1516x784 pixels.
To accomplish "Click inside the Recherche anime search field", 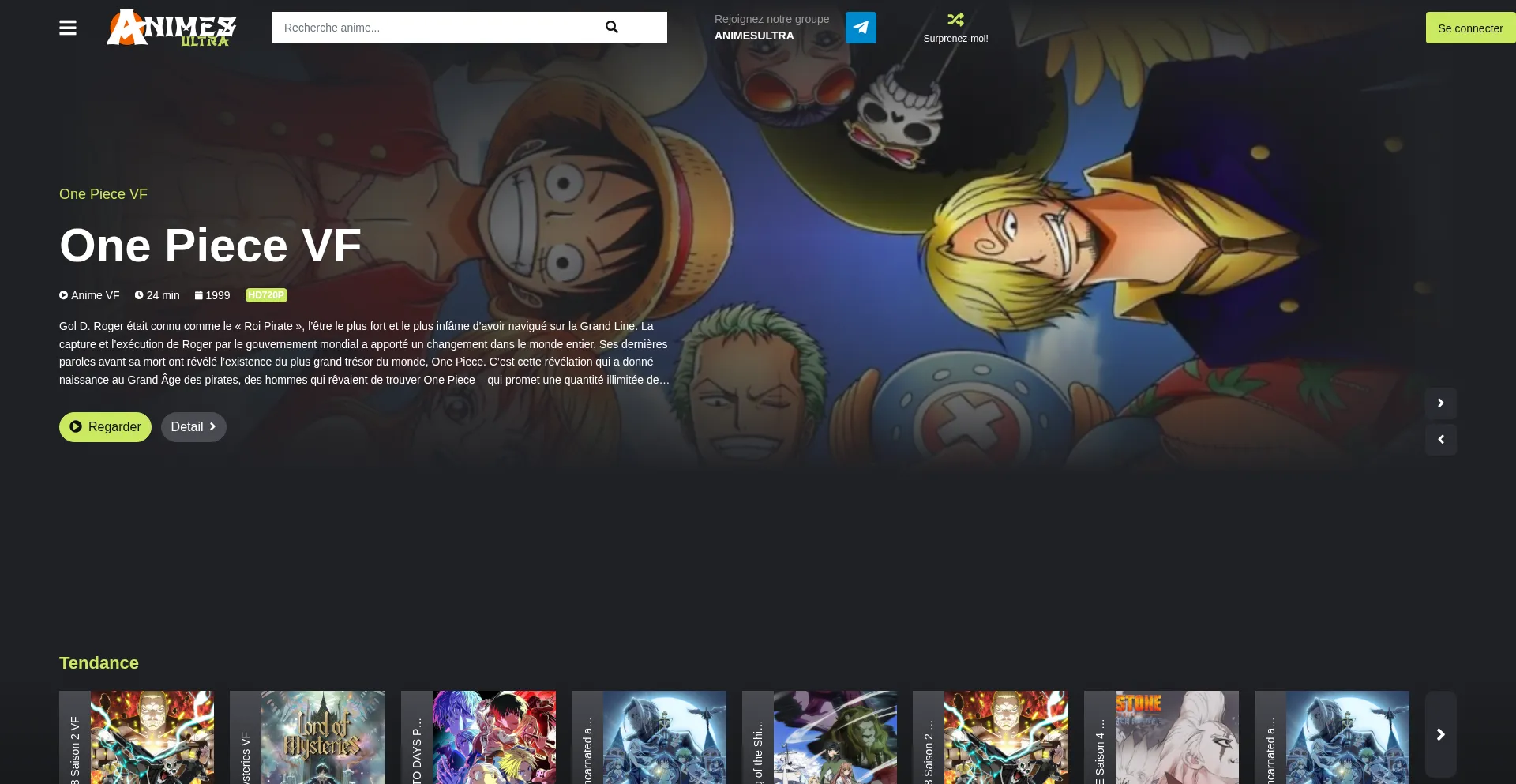I will pyautogui.click(x=434, y=27).
